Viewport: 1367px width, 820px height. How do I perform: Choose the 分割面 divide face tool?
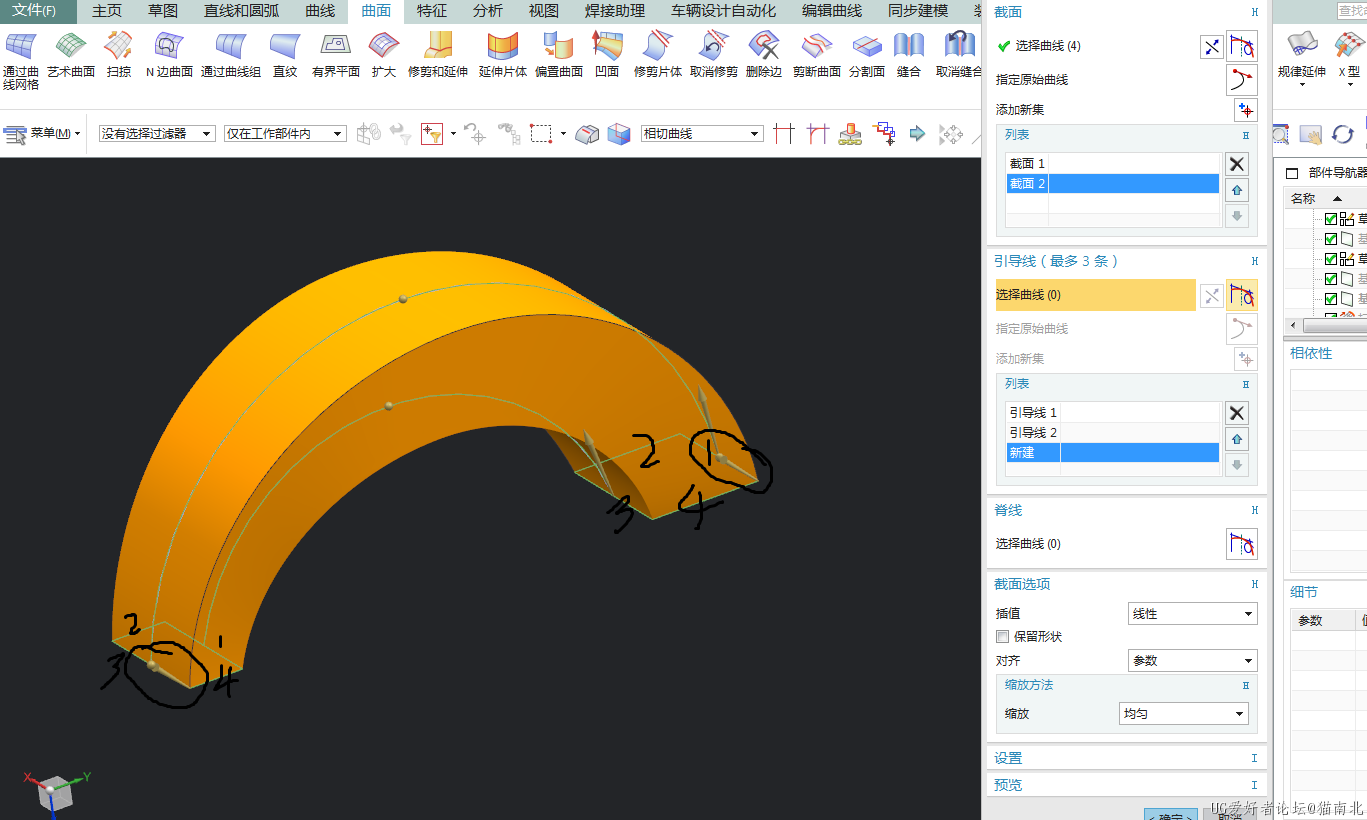pyautogui.click(x=867, y=55)
